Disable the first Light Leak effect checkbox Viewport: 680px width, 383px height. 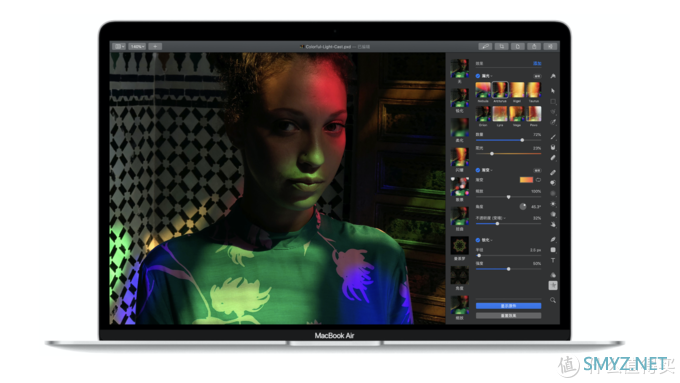tap(478, 76)
